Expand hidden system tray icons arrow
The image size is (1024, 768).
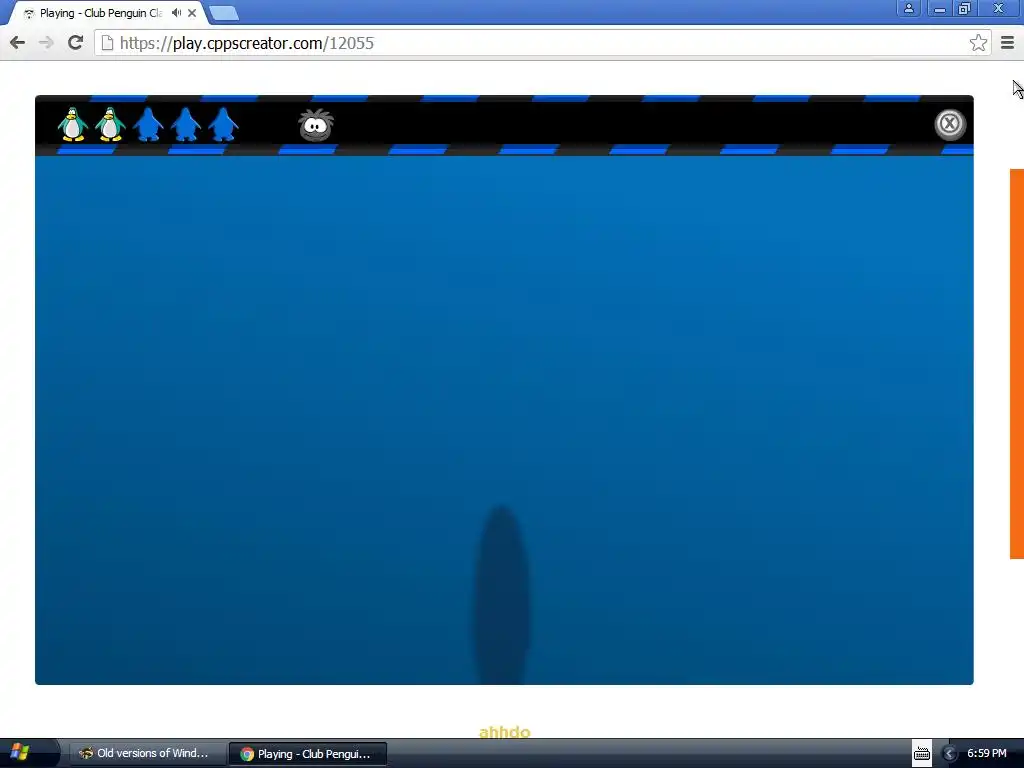point(949,754)
